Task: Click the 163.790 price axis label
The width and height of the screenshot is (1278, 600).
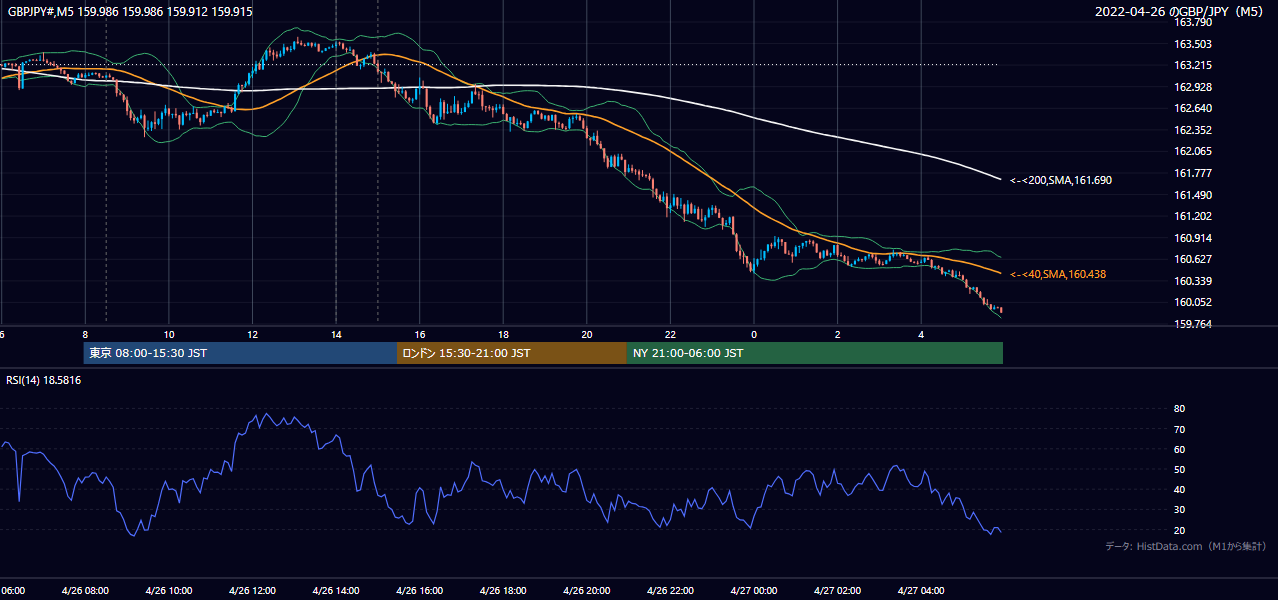Action: pyautogui.click(x=1193, y=22)
